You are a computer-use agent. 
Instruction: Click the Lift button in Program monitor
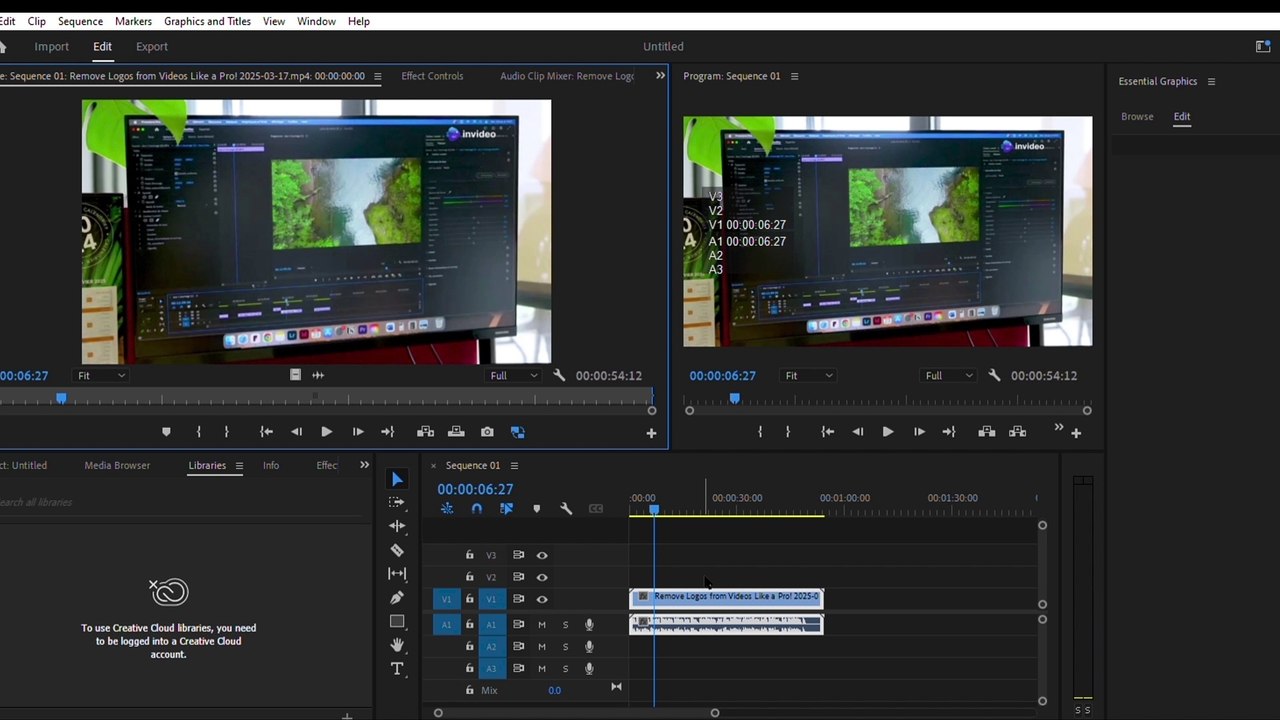[987, 432]
